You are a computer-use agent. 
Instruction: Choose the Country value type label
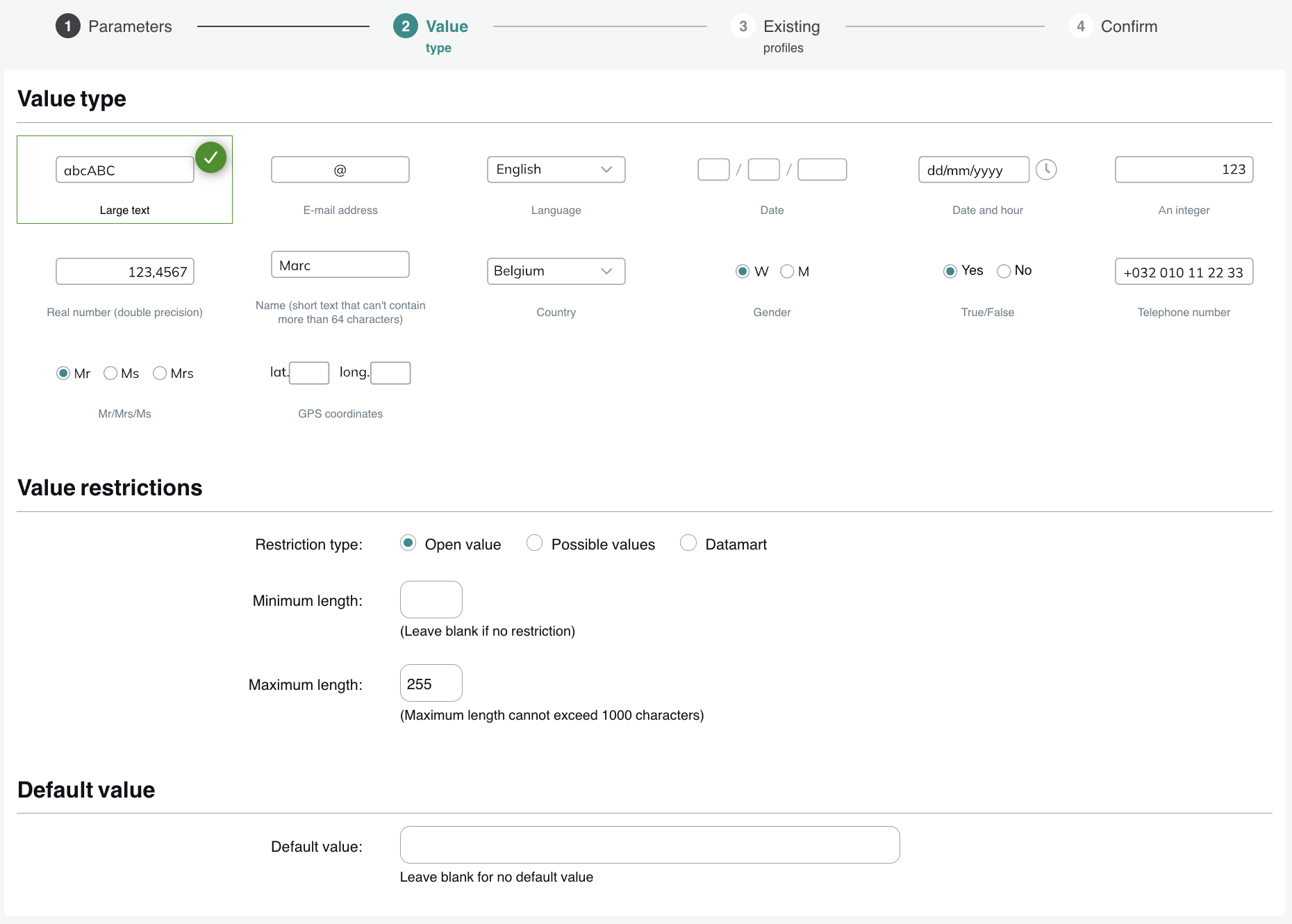pos(556,312)
